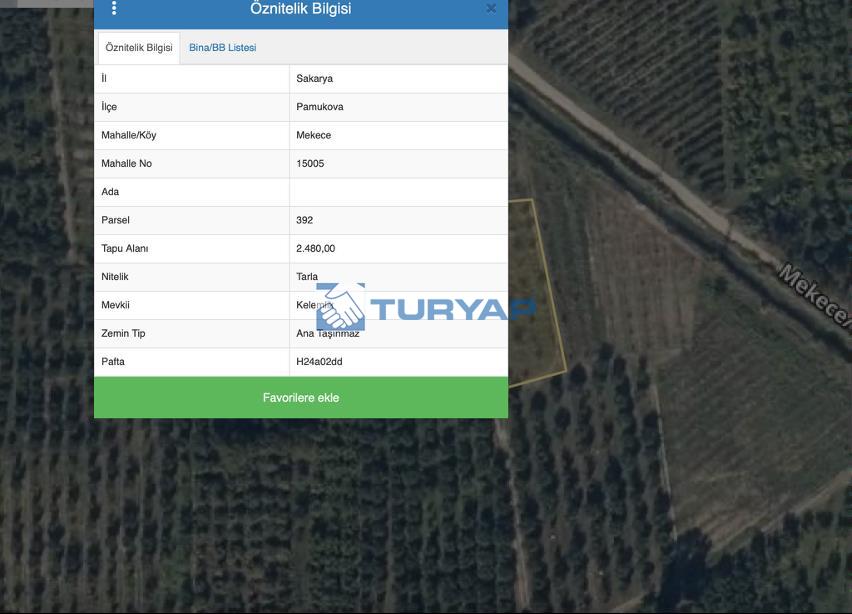This screenshot has height=614, width=852.
Task: Select the Tarla value in Nitelik row
Action: [x=306, y=277]
